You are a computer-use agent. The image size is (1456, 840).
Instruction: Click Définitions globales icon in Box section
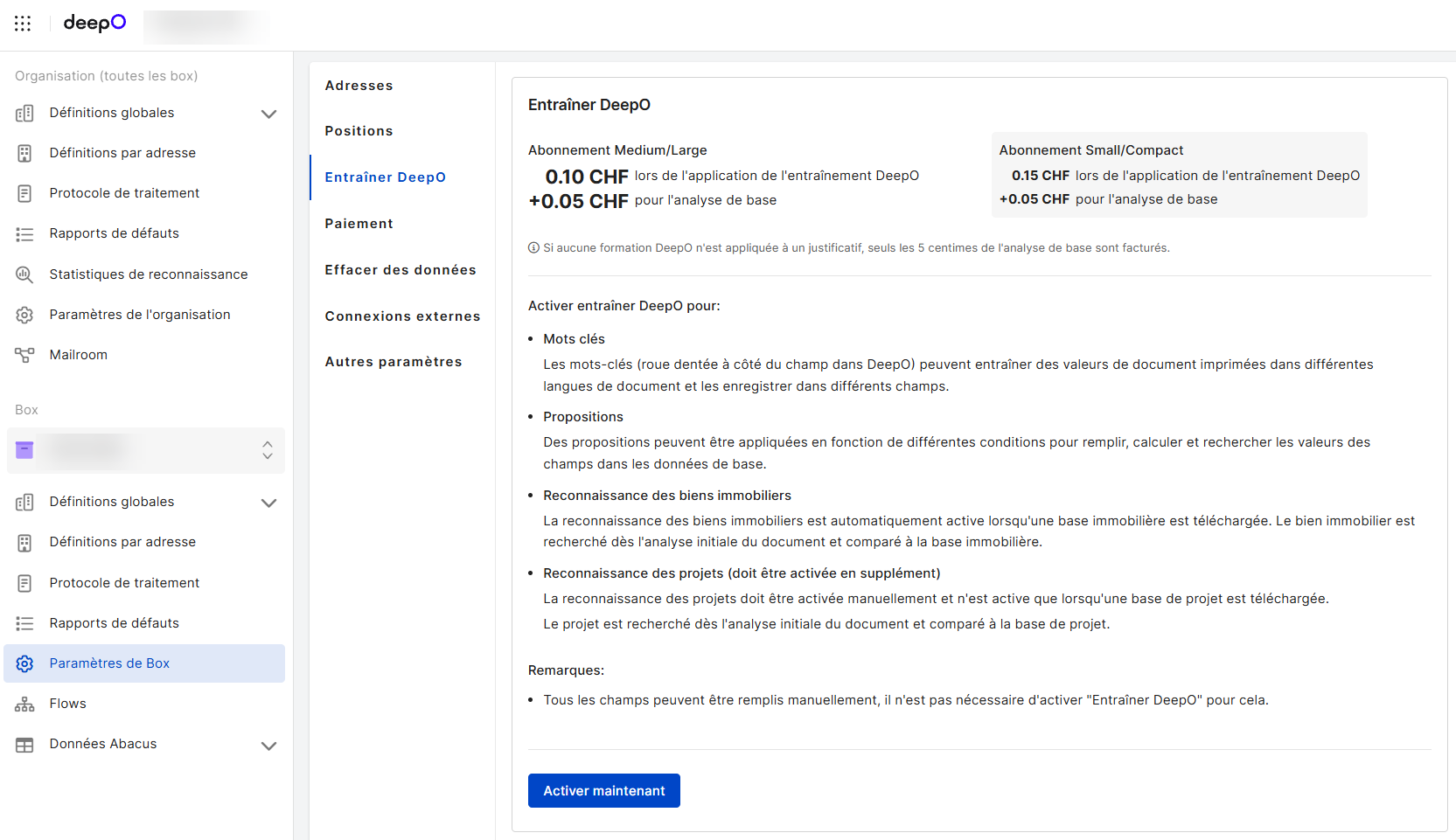click(24, 502)
